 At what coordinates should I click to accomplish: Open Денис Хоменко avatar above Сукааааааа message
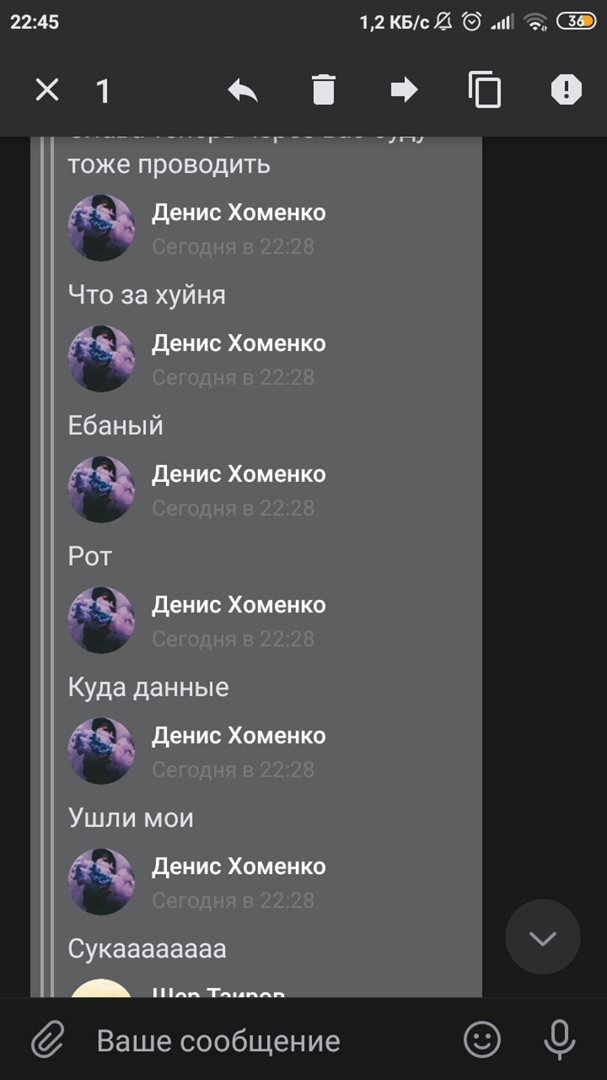[x=101, y=882]
